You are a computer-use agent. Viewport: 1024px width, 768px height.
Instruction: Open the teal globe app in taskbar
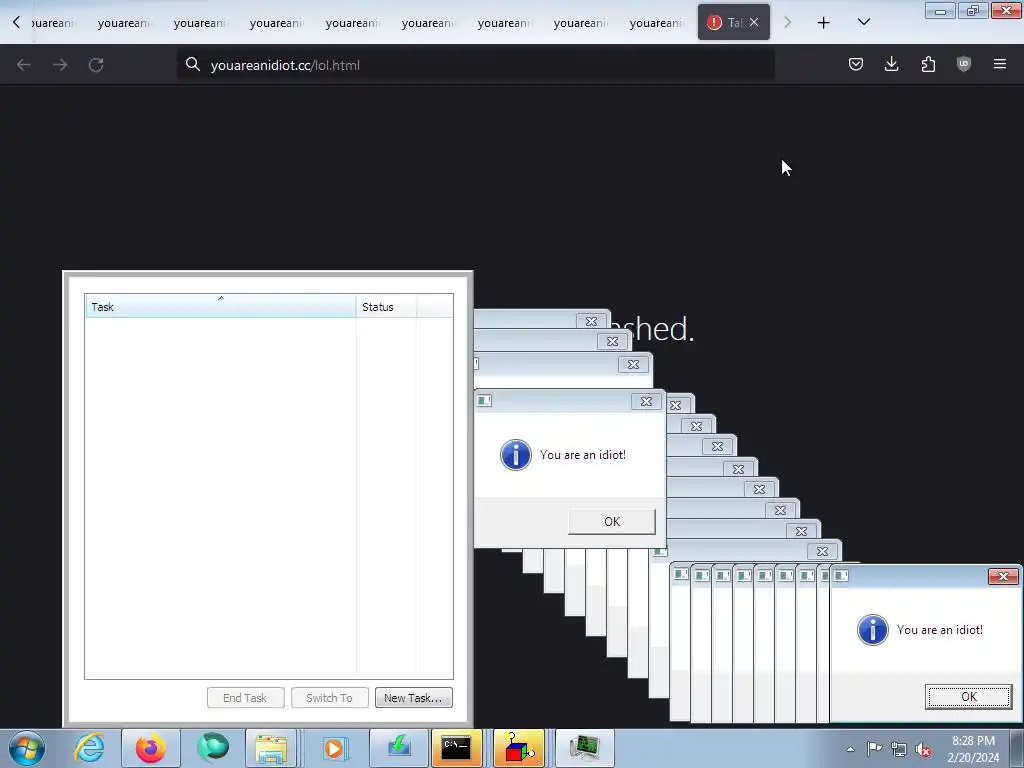[x=213, y=748]
